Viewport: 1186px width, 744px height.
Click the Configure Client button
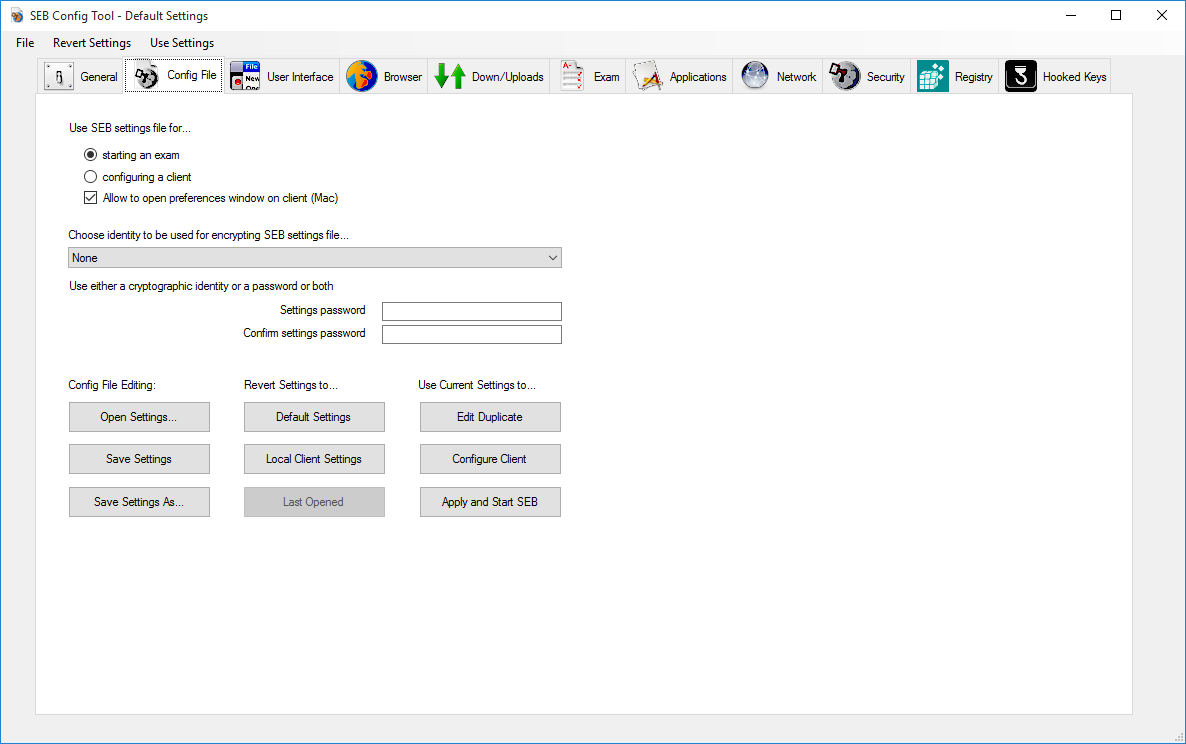click(490, 459)
